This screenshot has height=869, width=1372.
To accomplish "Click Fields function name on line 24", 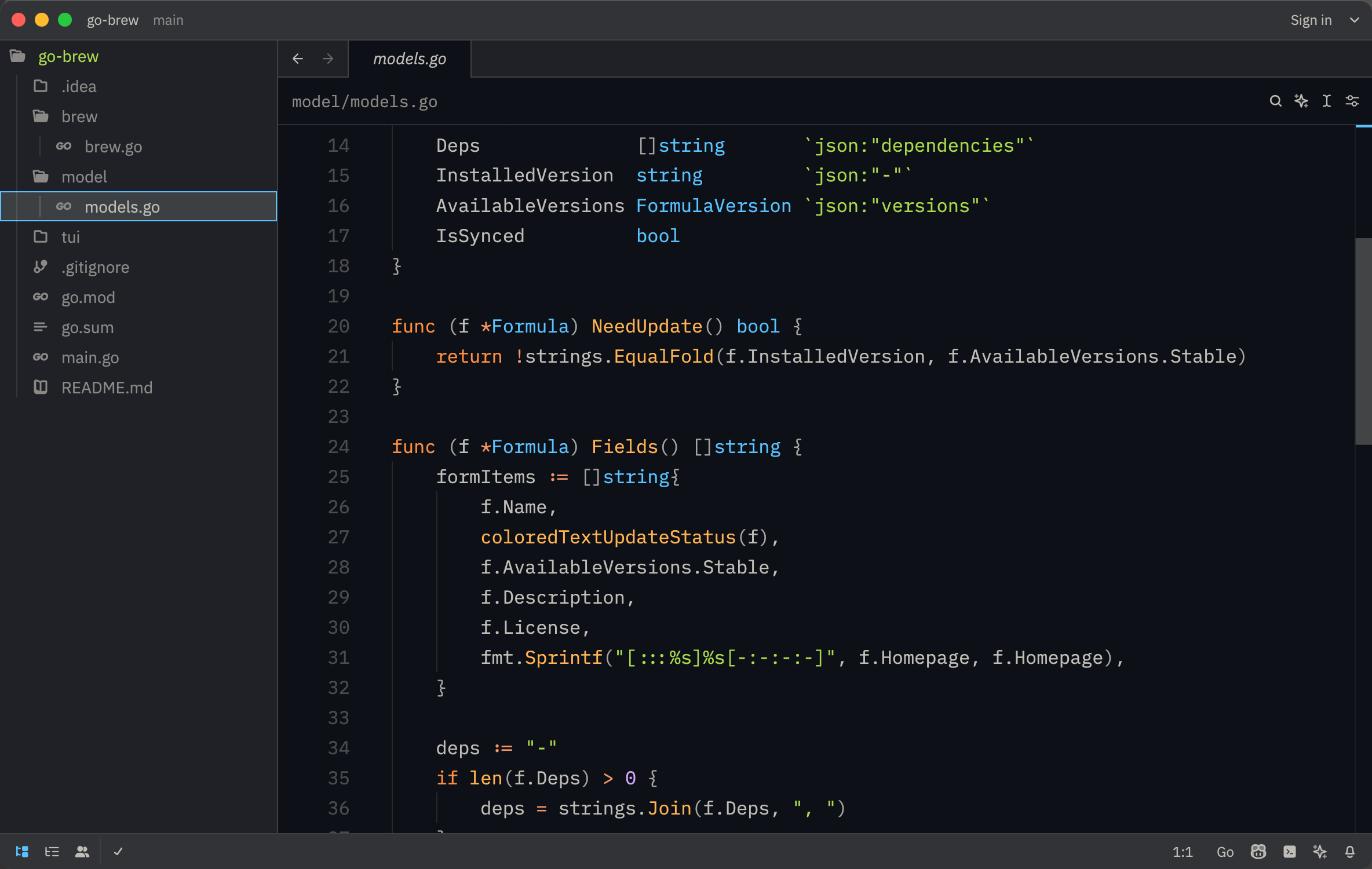I will point(625,447).
